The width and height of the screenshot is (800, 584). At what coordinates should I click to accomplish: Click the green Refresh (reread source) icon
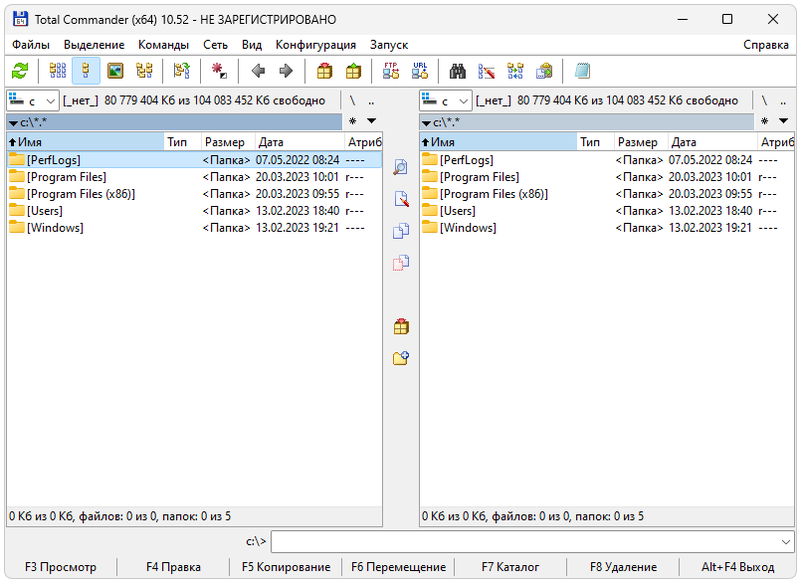click(x=20, y=71)
